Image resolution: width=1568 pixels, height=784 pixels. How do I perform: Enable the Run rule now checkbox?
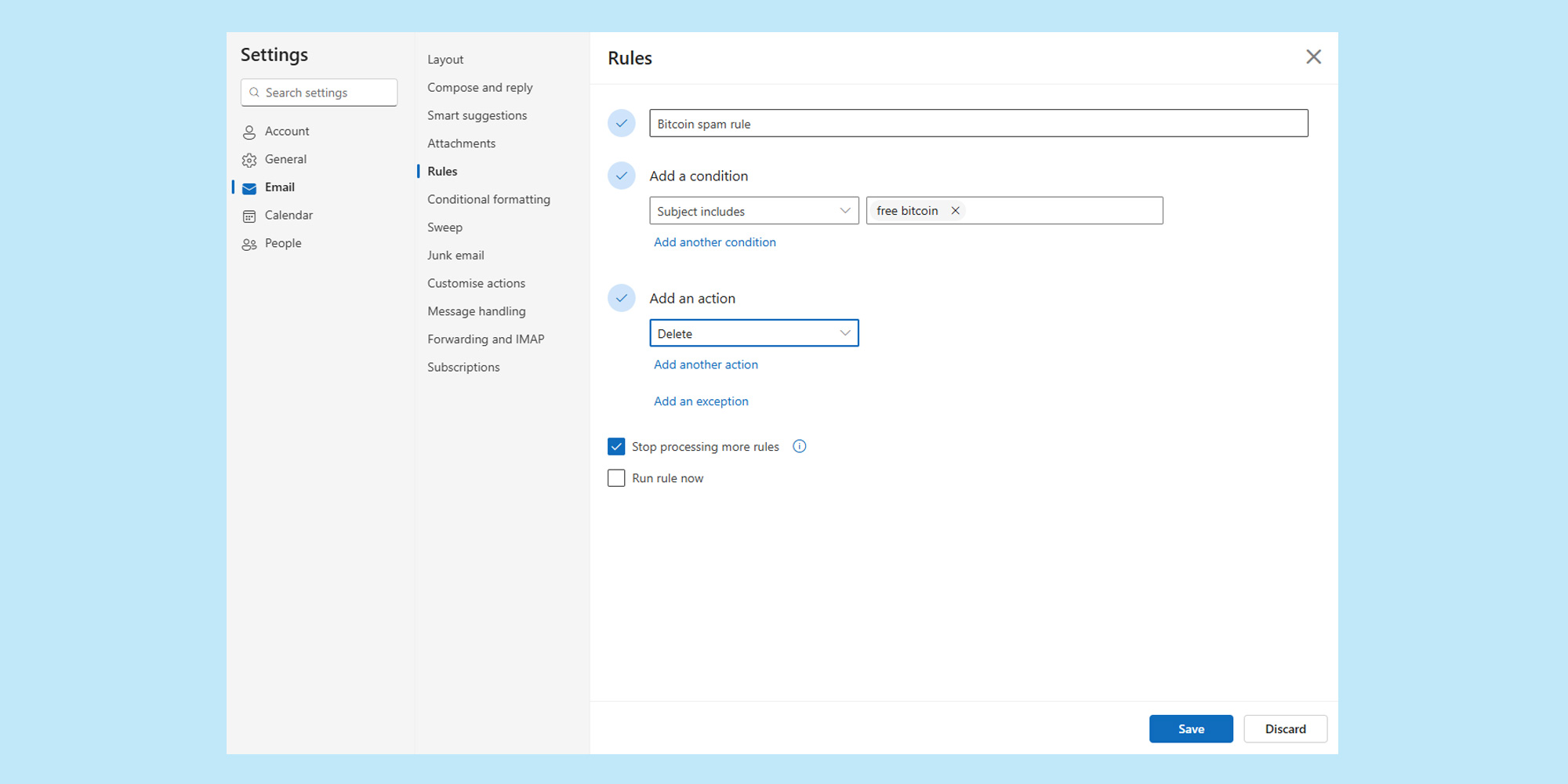click(x=616, y=477)
